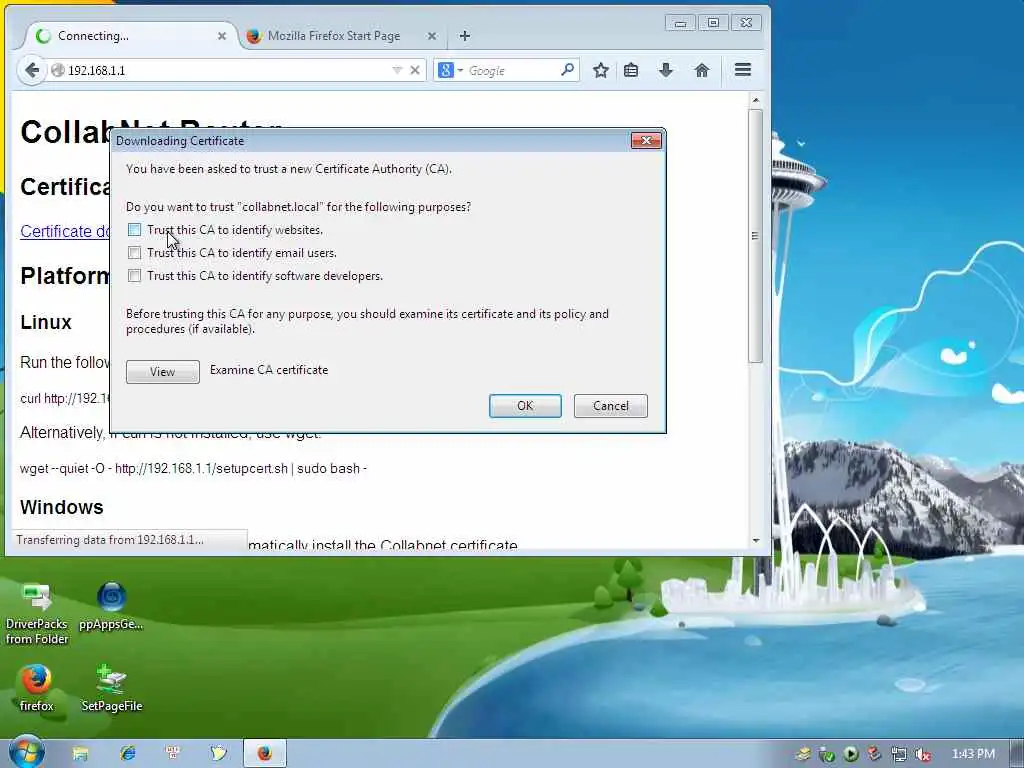The image size is (1024, 768).
Task: Click the 192.168.1.1 address field
Action: [x=222, y=70]
